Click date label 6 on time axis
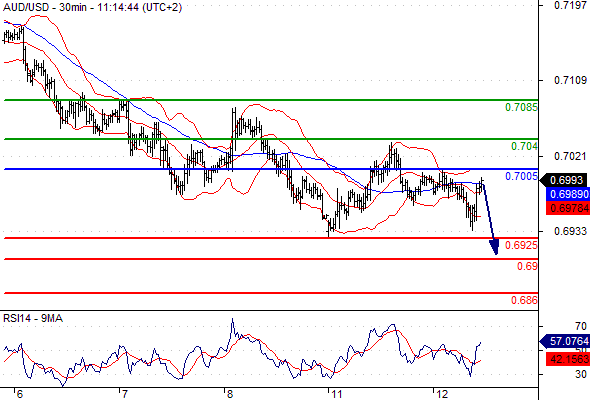This screenshot has width=590, height=400. point(20,394)
